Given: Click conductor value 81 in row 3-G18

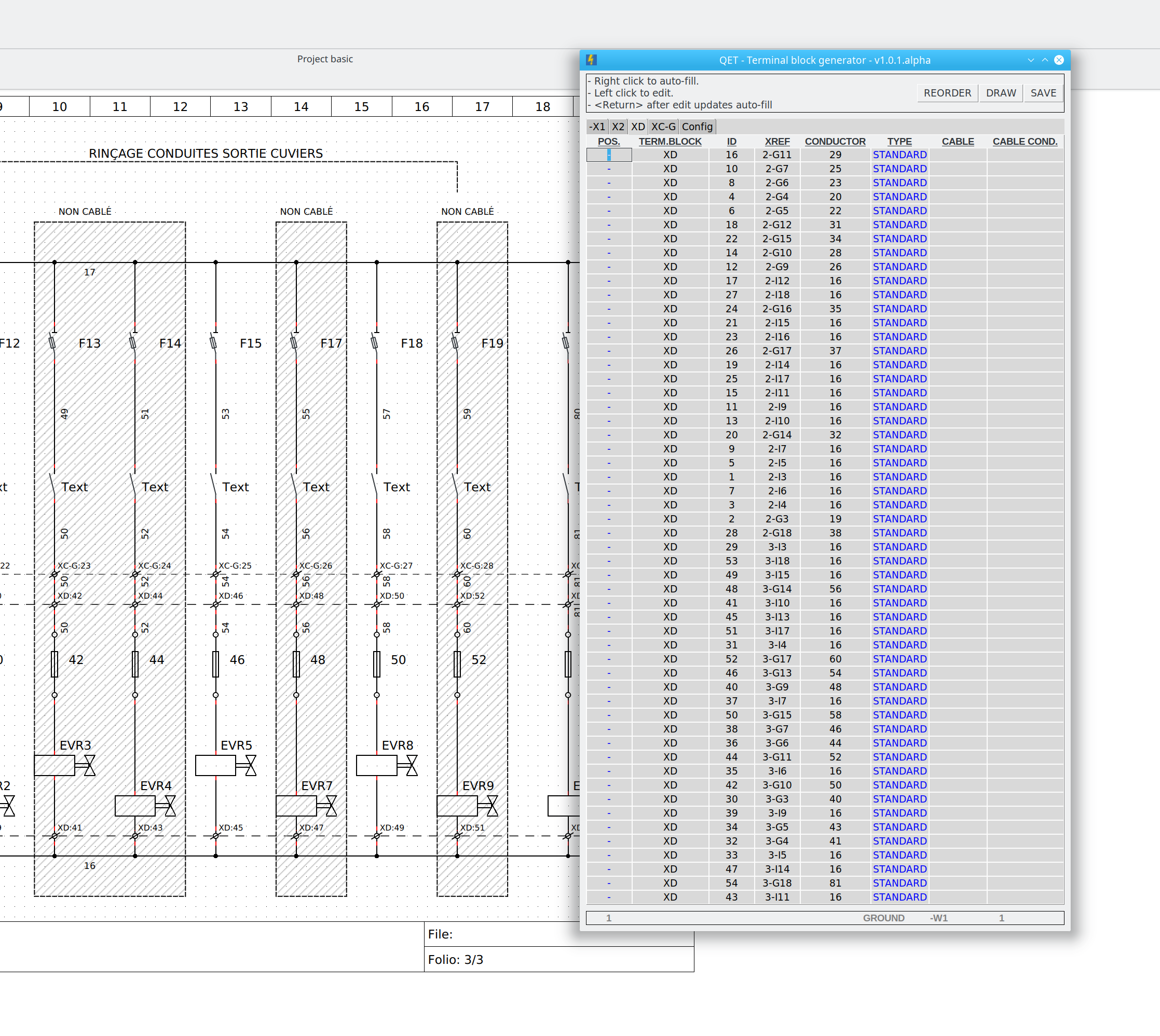Looking at the screenshot, I should tap(835, 883).
